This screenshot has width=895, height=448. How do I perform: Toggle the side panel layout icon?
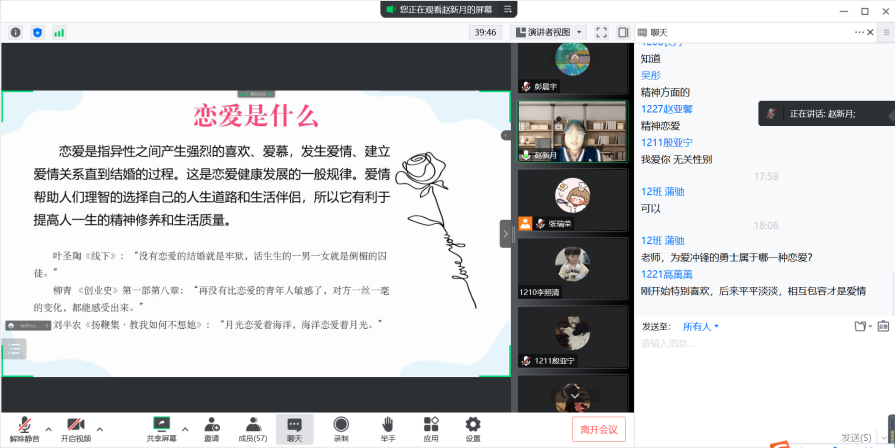coord(623,33)
